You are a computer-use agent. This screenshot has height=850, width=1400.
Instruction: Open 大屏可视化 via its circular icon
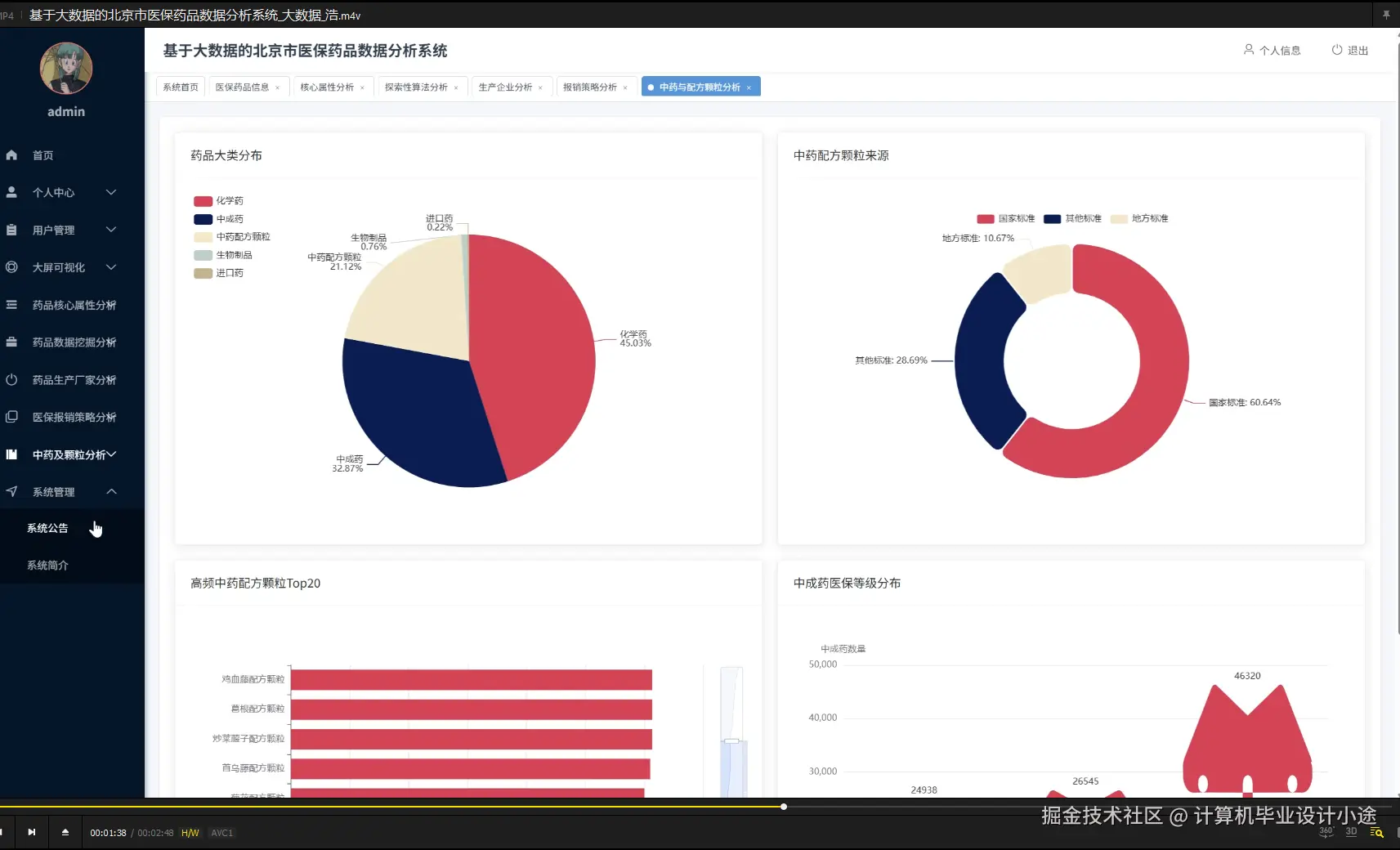point(11,267)
